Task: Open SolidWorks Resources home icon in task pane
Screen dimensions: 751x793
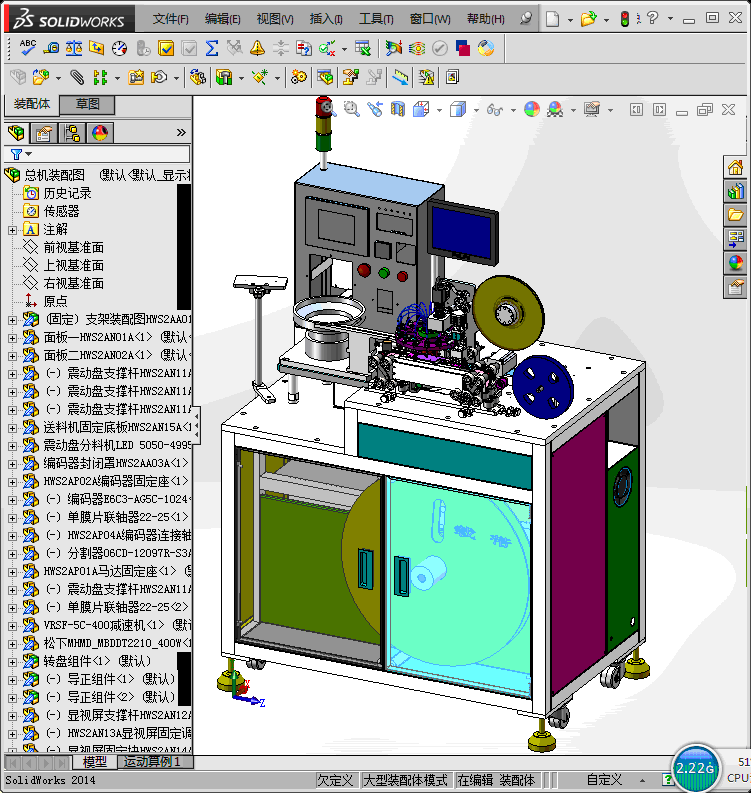Action: (735, 167)
